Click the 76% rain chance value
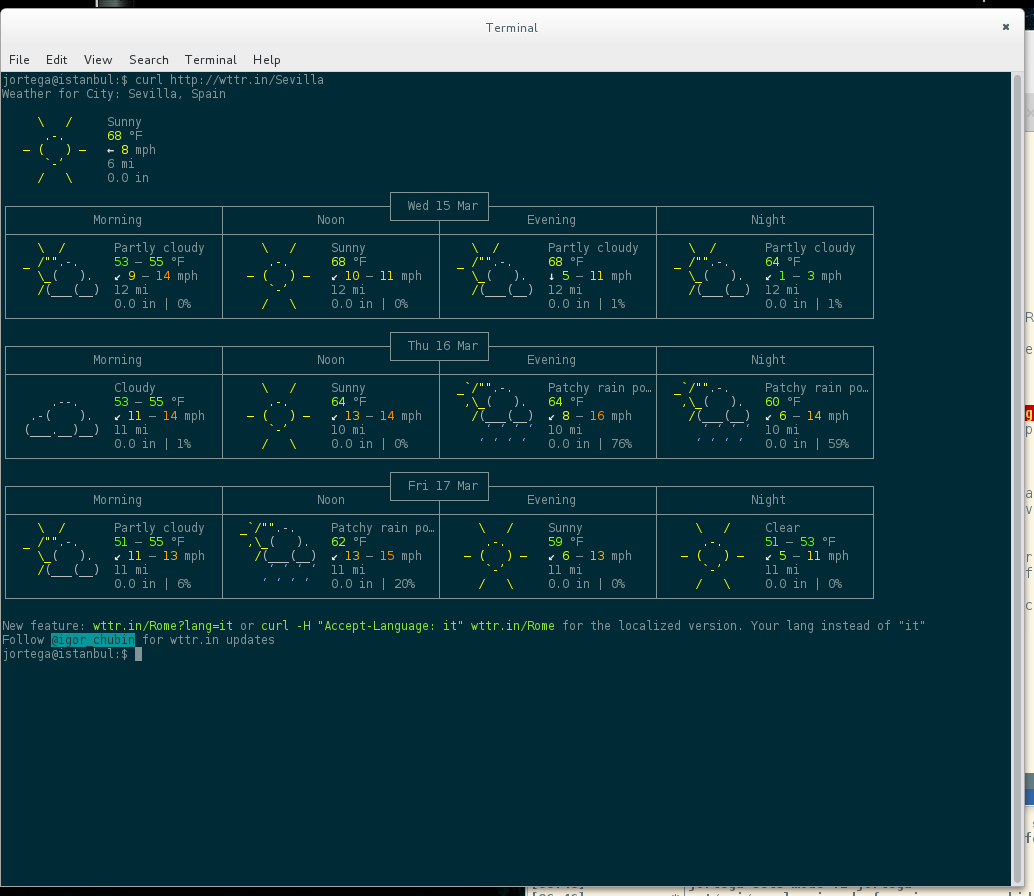This screenshot has height=896, width=1034. [621, 444]
